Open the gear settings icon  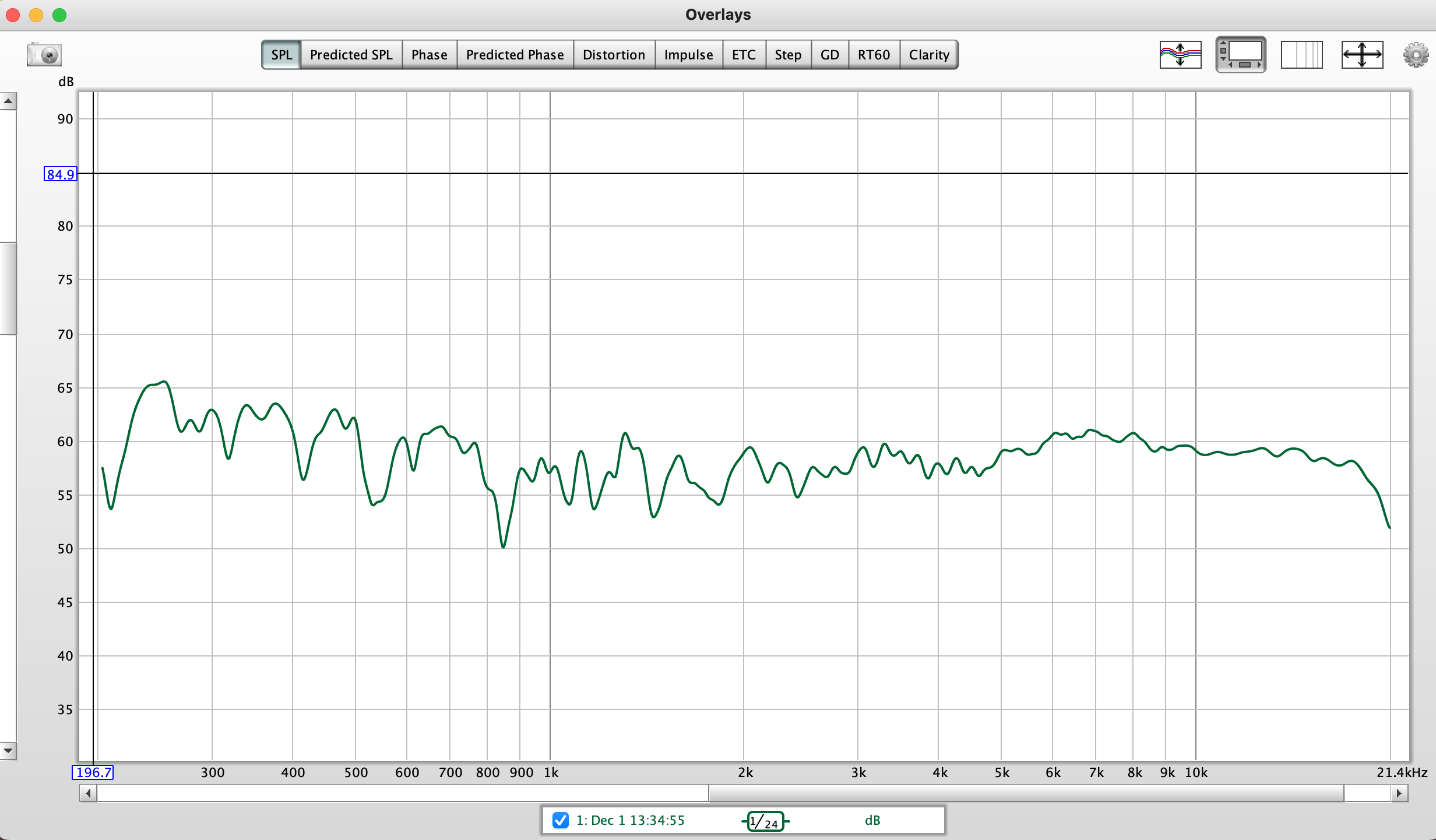[x=1416, y=55]
